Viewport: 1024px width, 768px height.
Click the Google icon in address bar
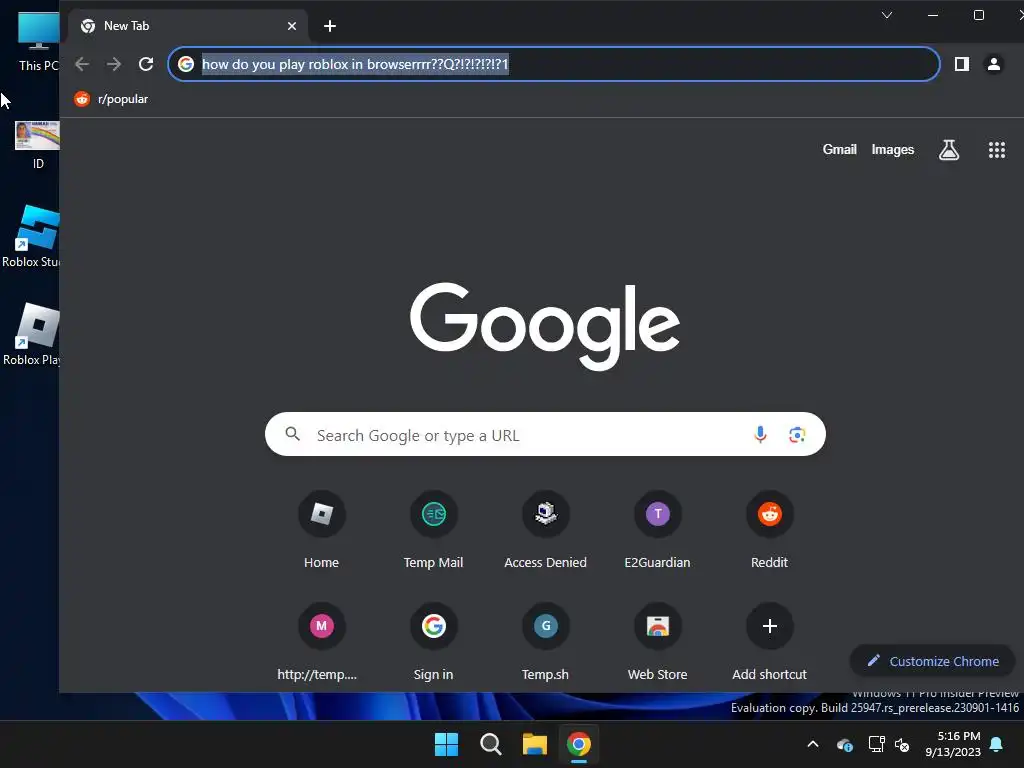point(186,64)
